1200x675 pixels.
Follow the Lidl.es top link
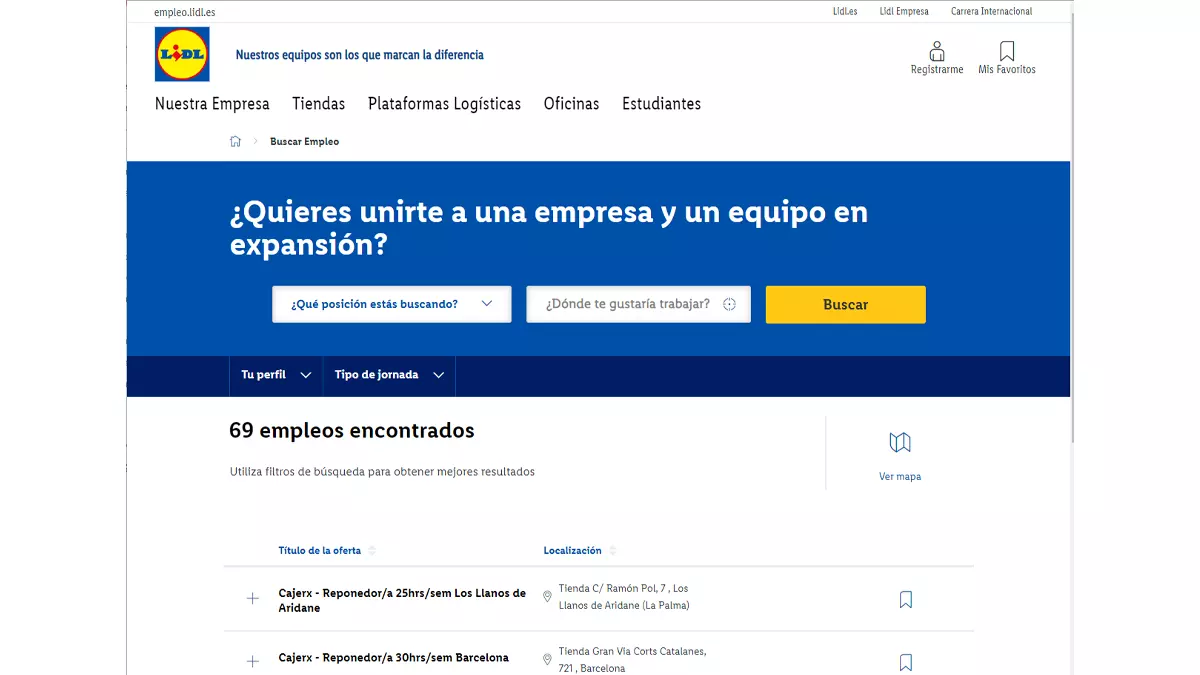pyautogui.click(x=845, y=12)
